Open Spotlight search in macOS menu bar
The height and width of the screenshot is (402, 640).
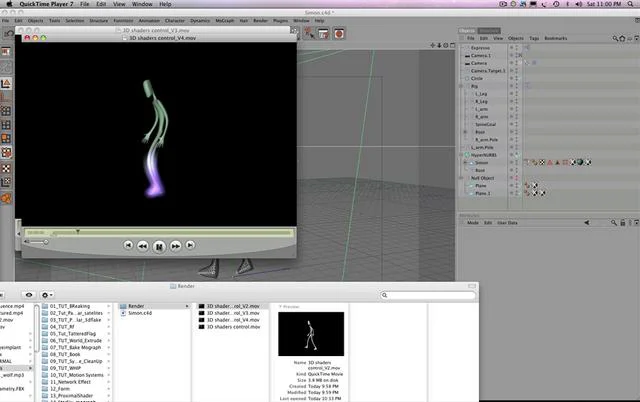pyautogui.click(x=631, y=4)
